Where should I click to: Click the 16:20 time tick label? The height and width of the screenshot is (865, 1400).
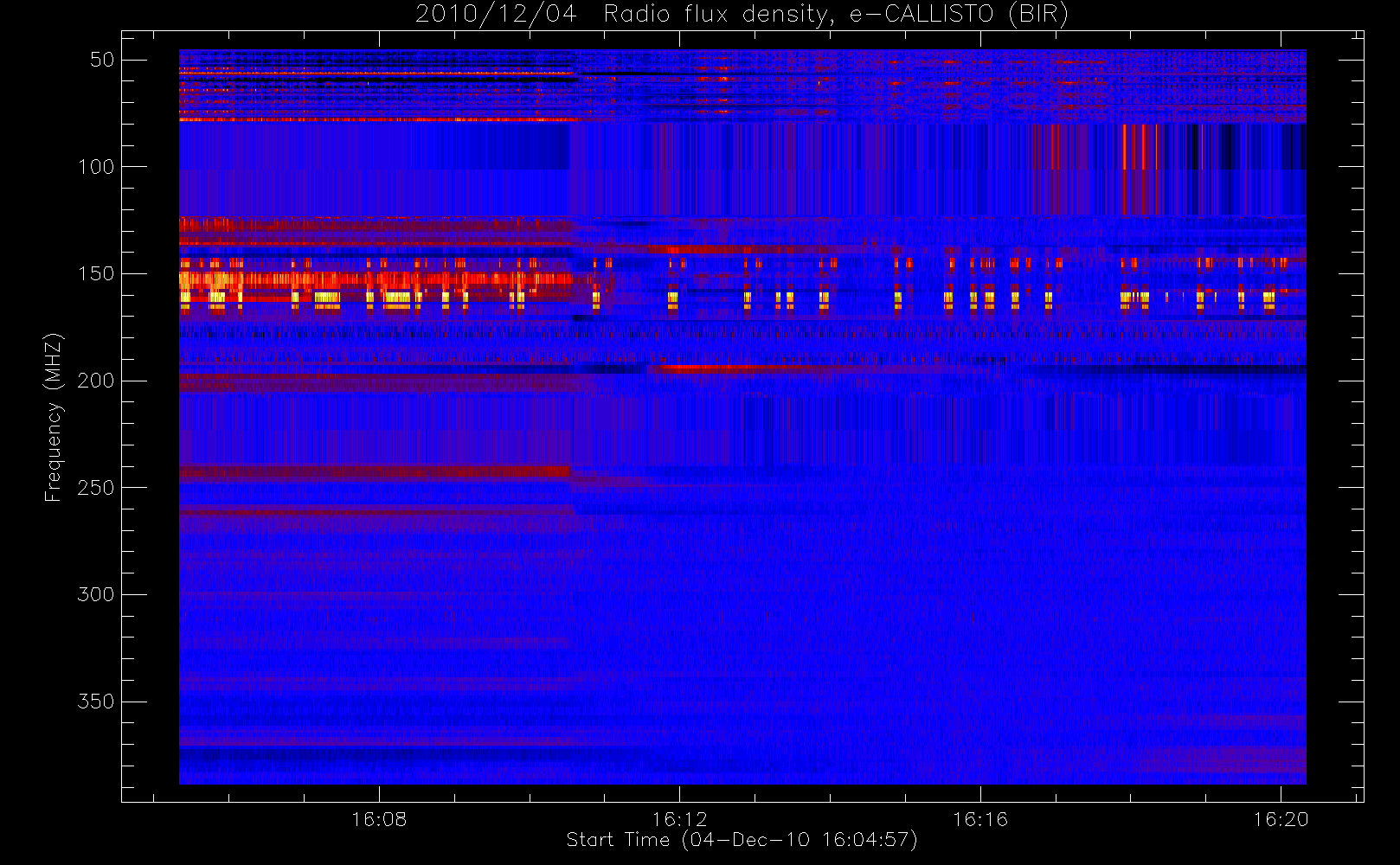[x=1281, y=819]
